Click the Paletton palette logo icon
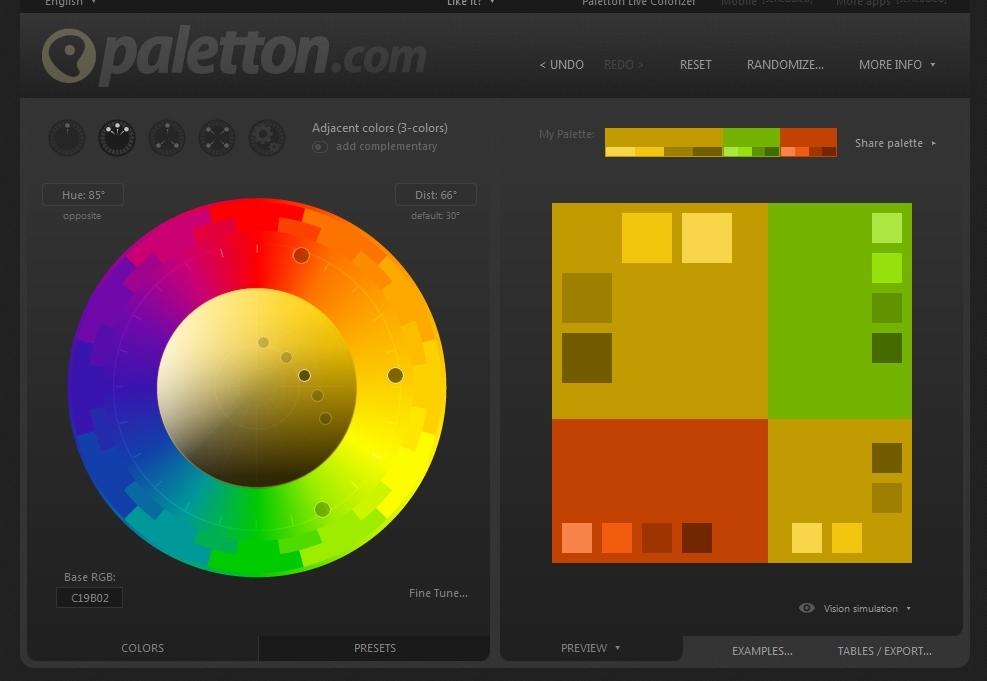The width and height of the screenshot is (987, 681). 69,58
